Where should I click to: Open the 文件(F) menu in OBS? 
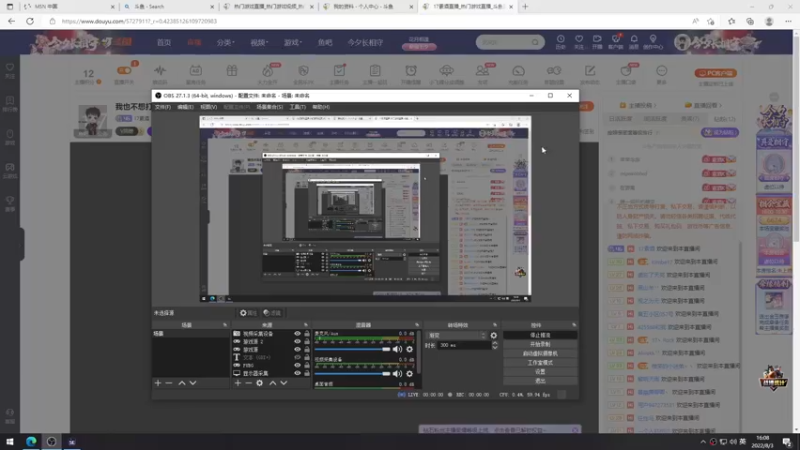click(163, 107)
